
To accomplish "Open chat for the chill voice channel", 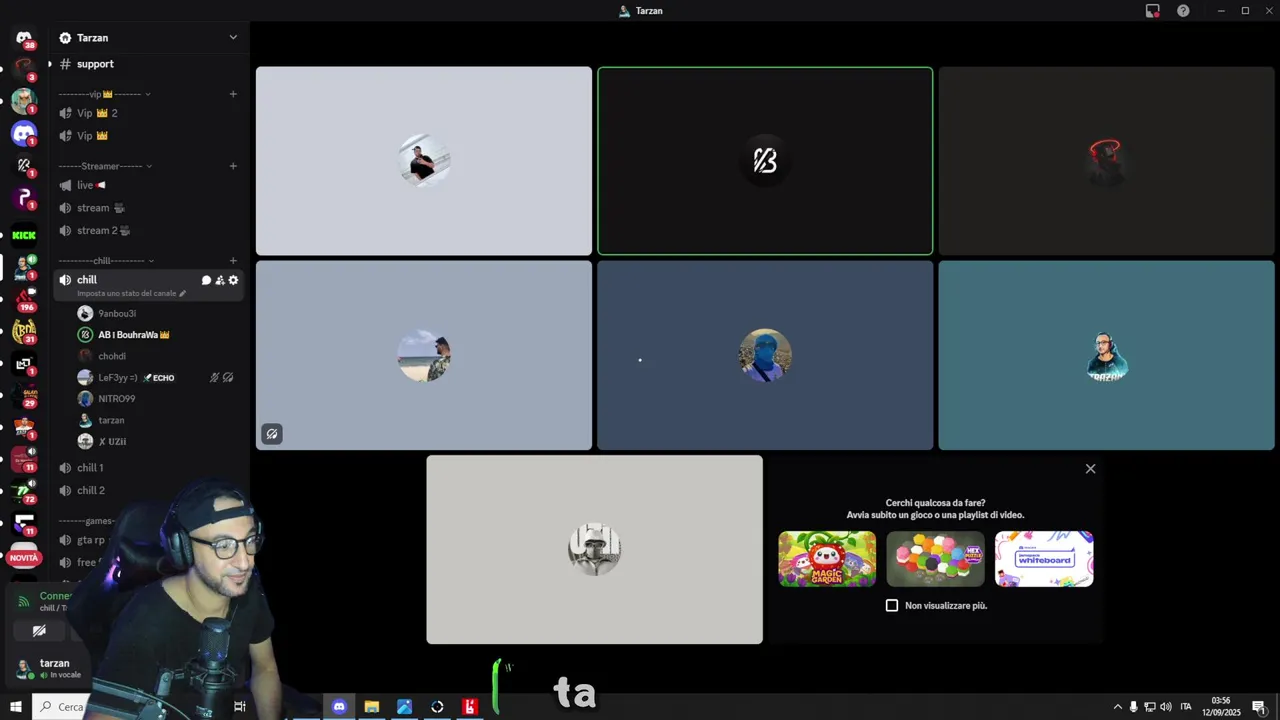I will 206,280.
